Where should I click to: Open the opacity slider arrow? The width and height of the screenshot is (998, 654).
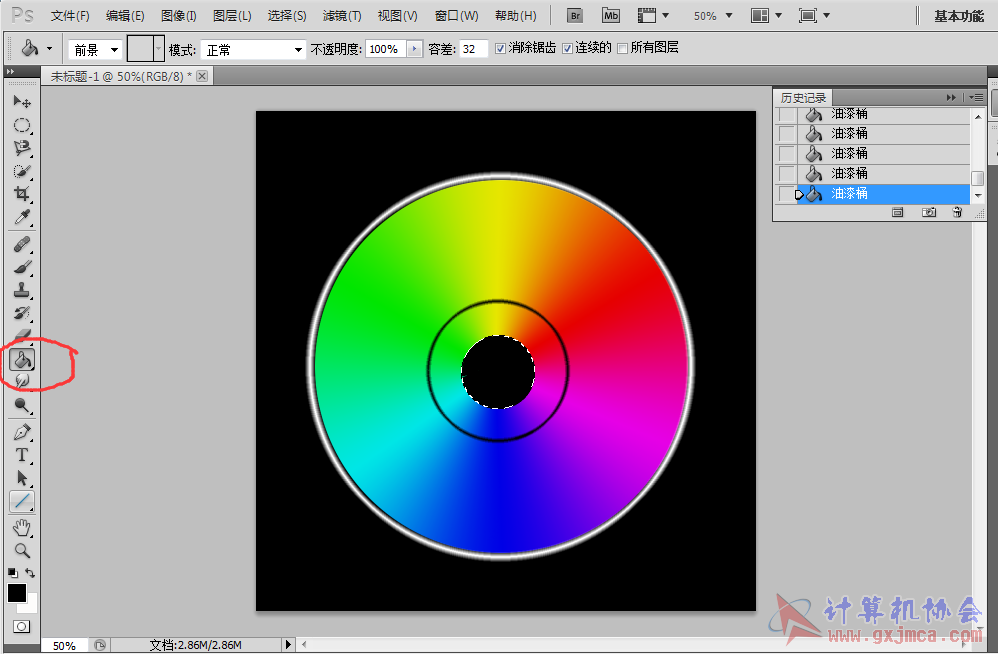pos(414,48)
